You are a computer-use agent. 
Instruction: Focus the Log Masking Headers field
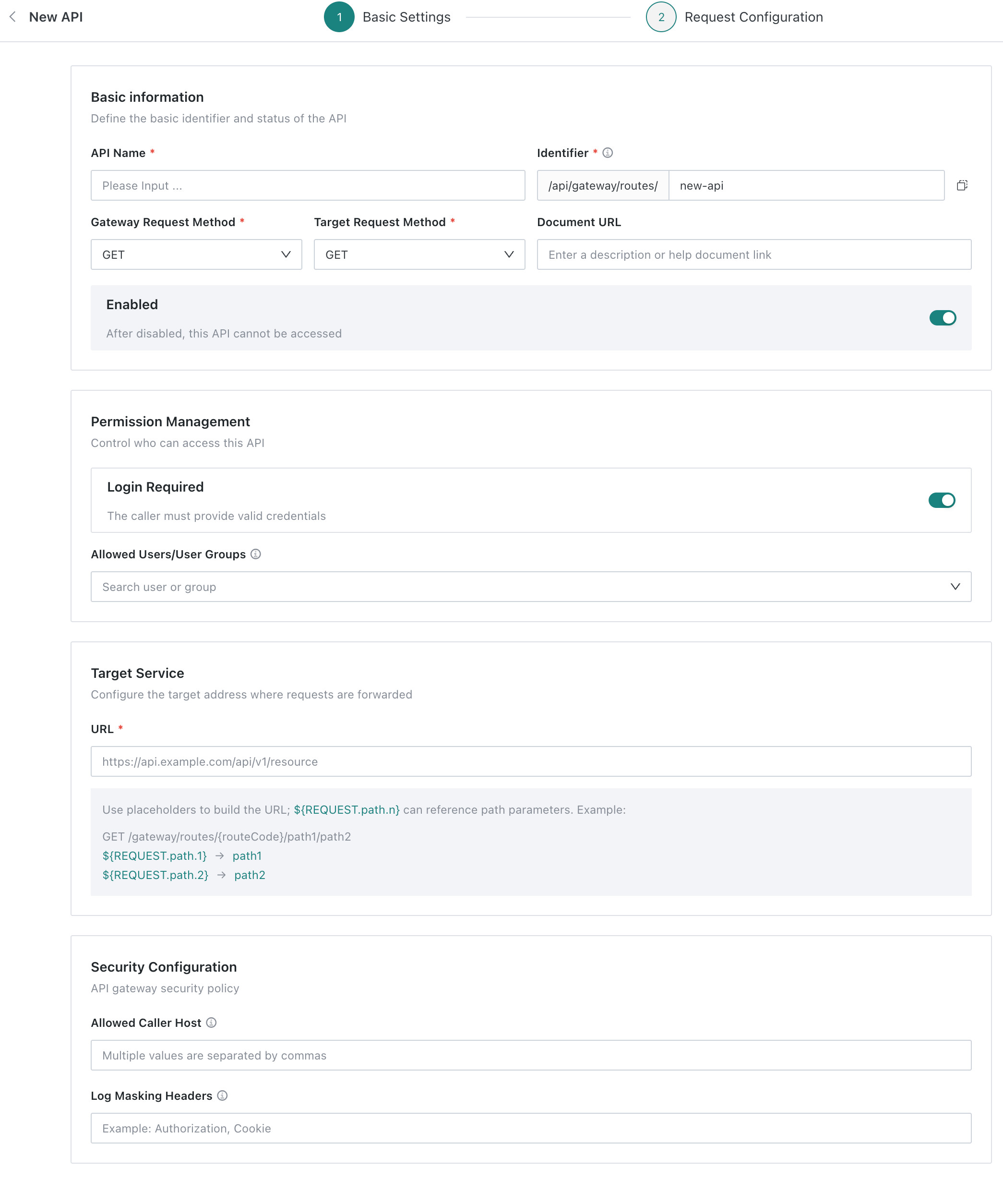point(531,1128)
